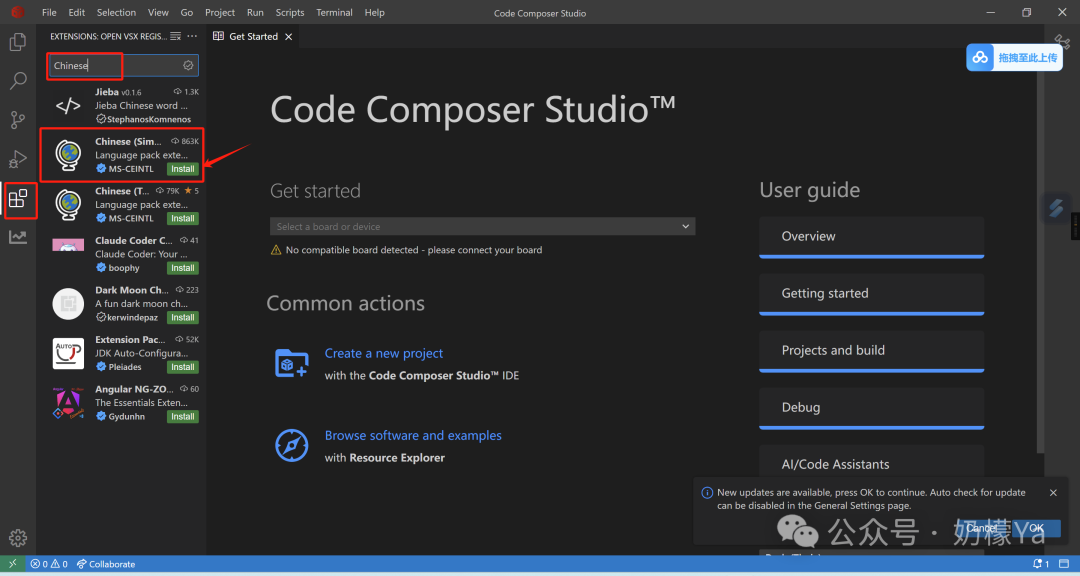Install the Chinese (Traditional) language pack
The height and width of the screenshot is (576, 1080).
point(183,218)
